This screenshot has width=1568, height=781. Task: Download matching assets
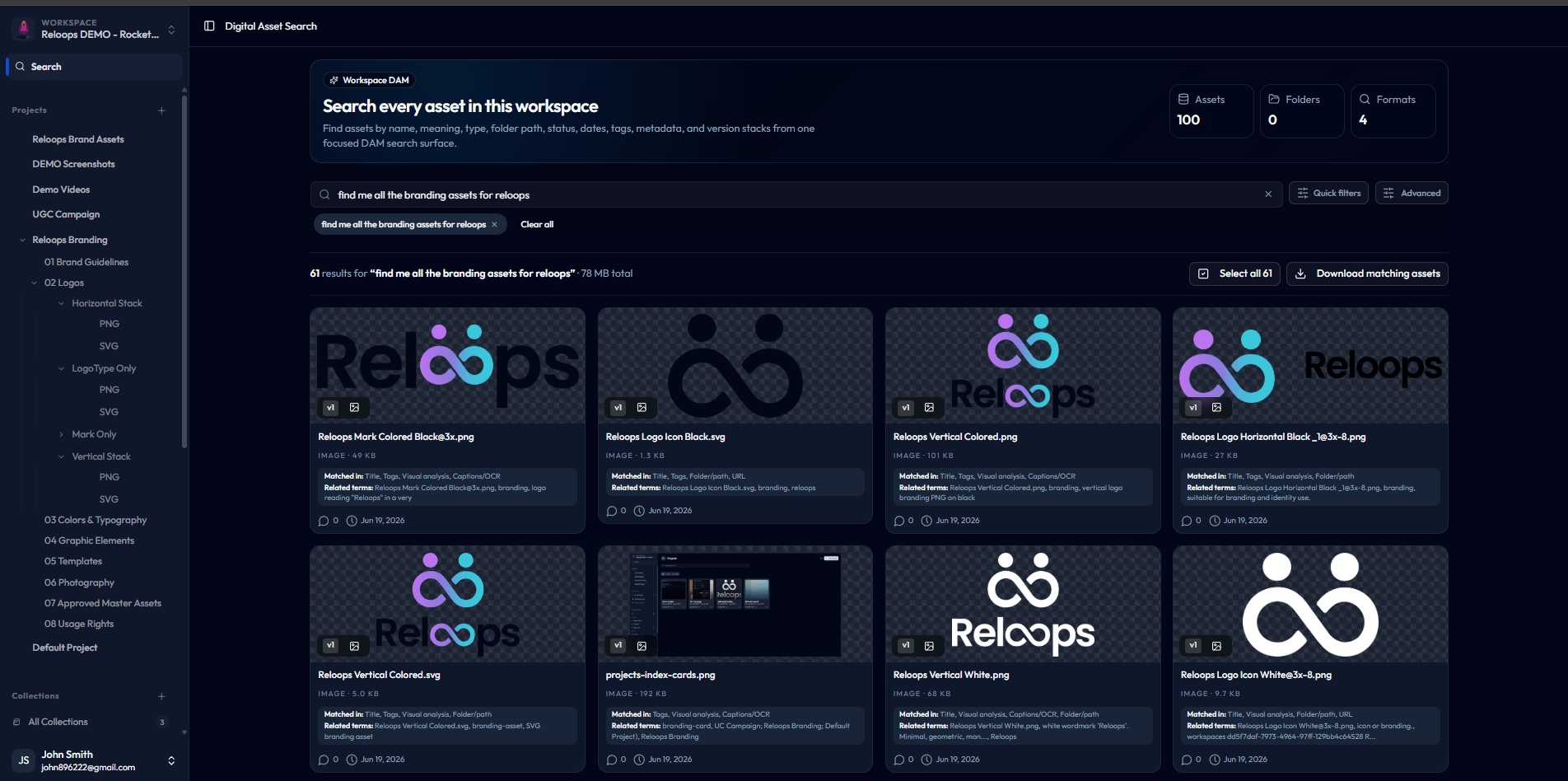pos(1367,274)
